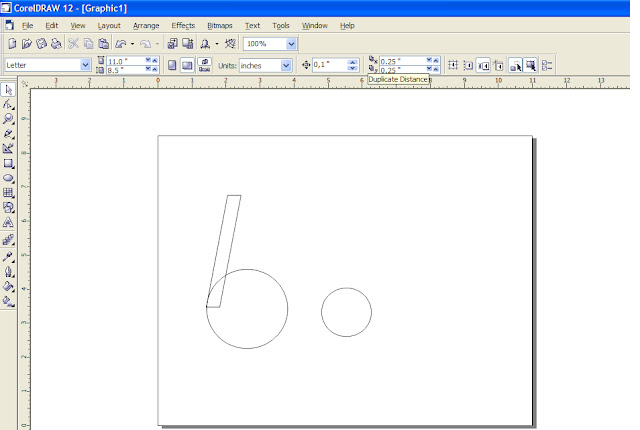The image size is (640, 430).
Task: Open the Text menu
Action: tap(252, 26)
